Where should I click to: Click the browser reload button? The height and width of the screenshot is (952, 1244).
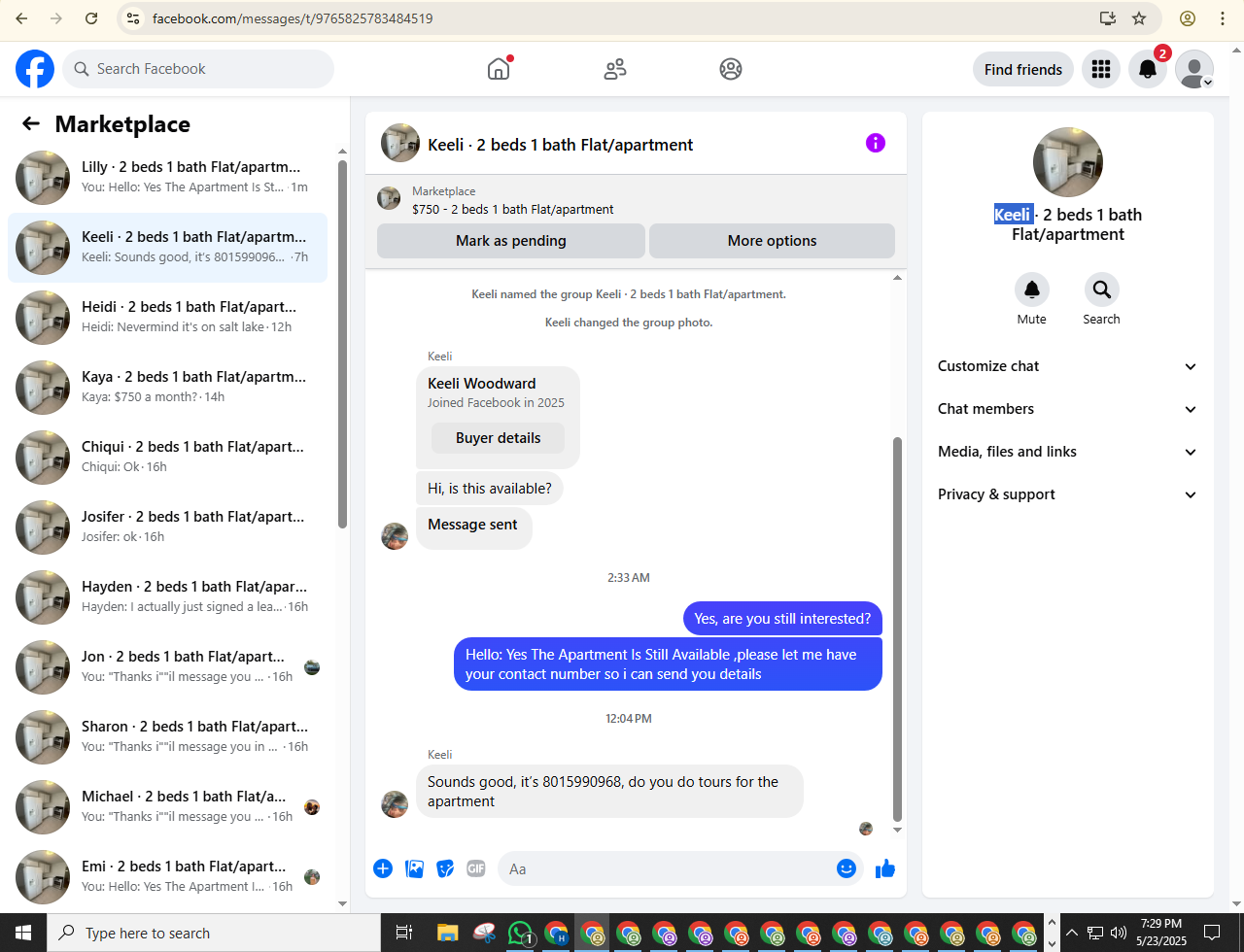(91, 18)
